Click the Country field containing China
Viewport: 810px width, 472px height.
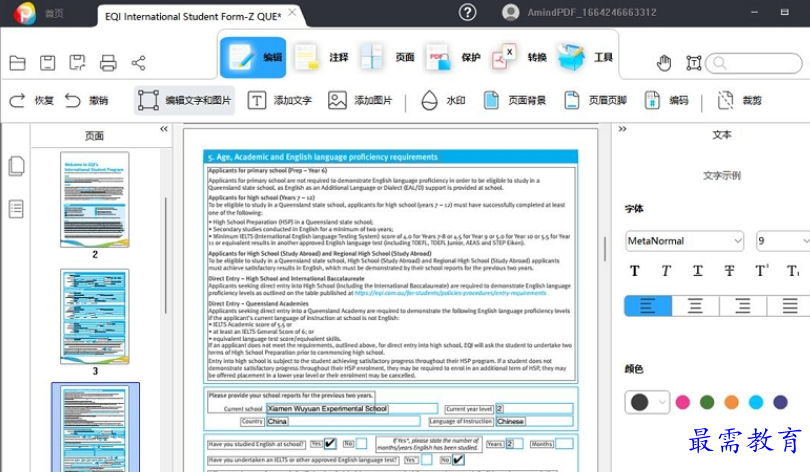(x=343, y=421)
